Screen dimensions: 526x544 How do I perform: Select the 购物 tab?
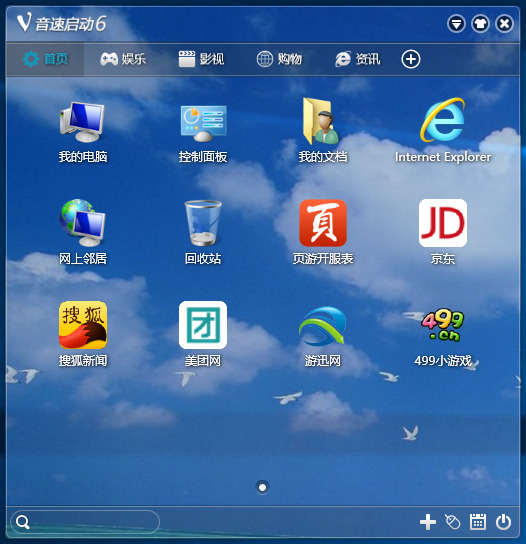coord(279,59)
